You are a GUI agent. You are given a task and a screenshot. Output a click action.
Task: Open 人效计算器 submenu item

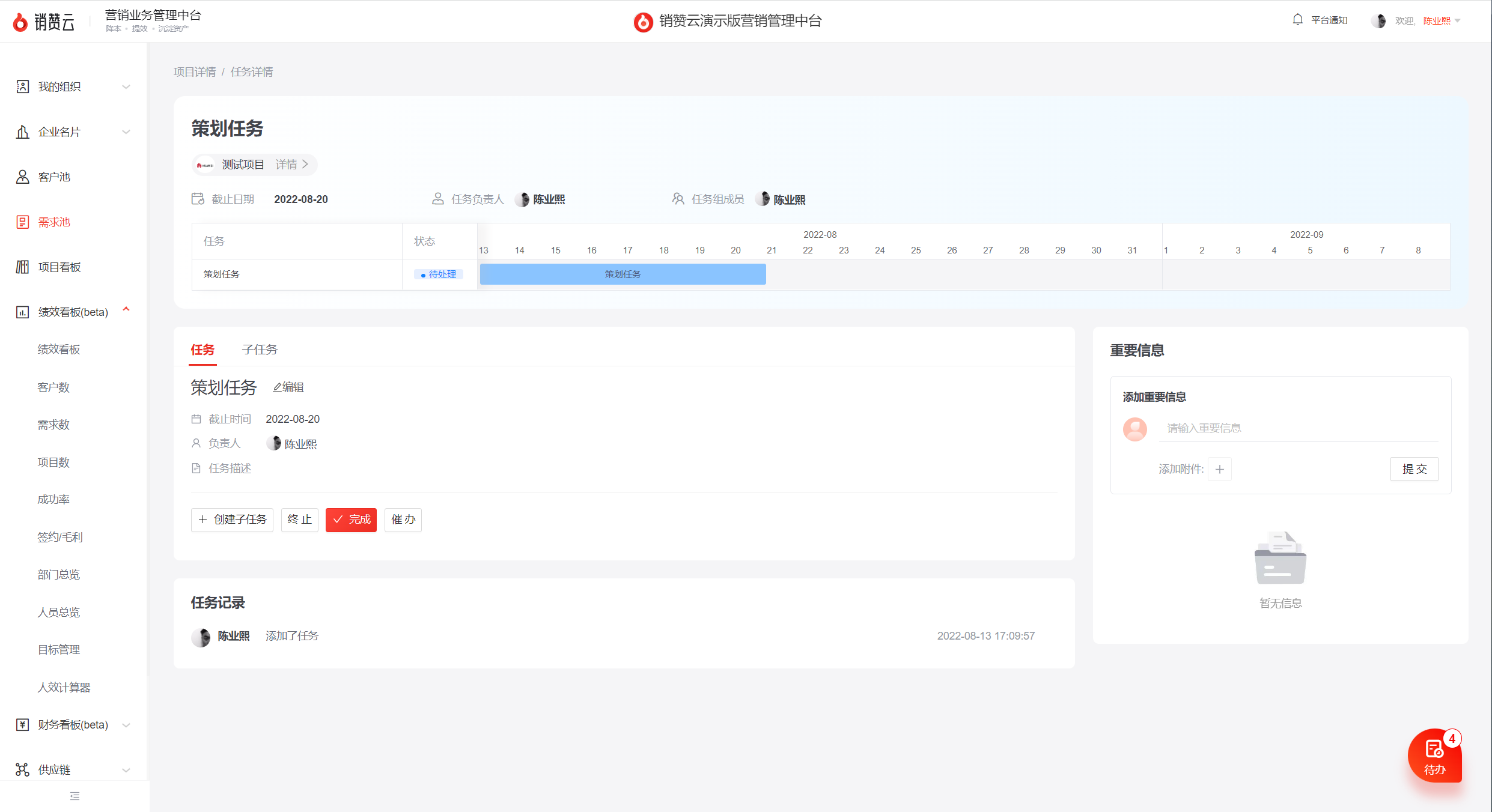point(64,688)
